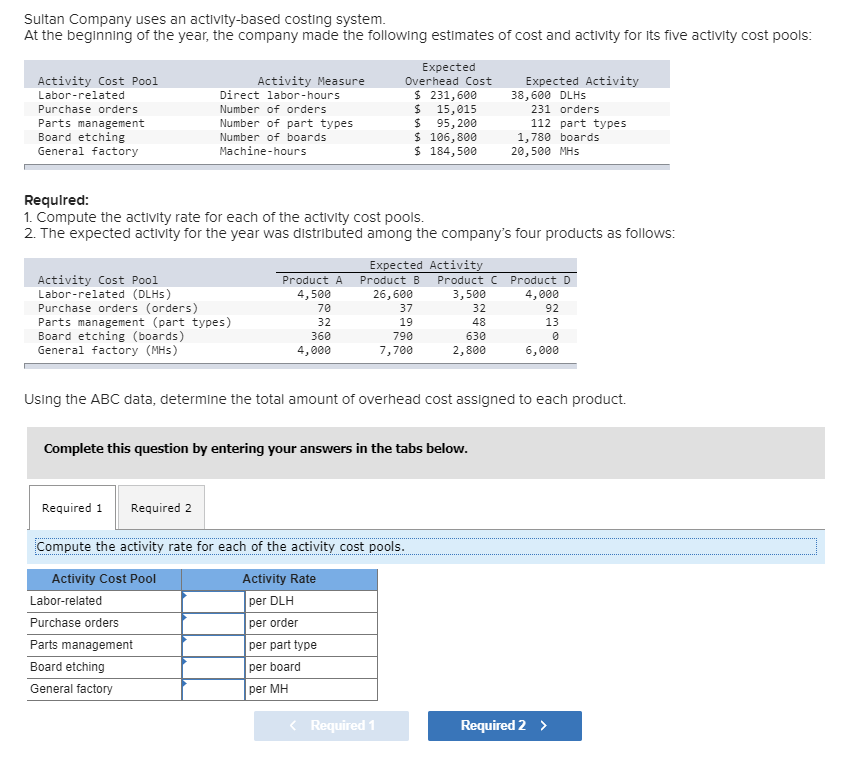Click the Purchase orders rate input box
The image size is (845, 774).
pos(213,622)
